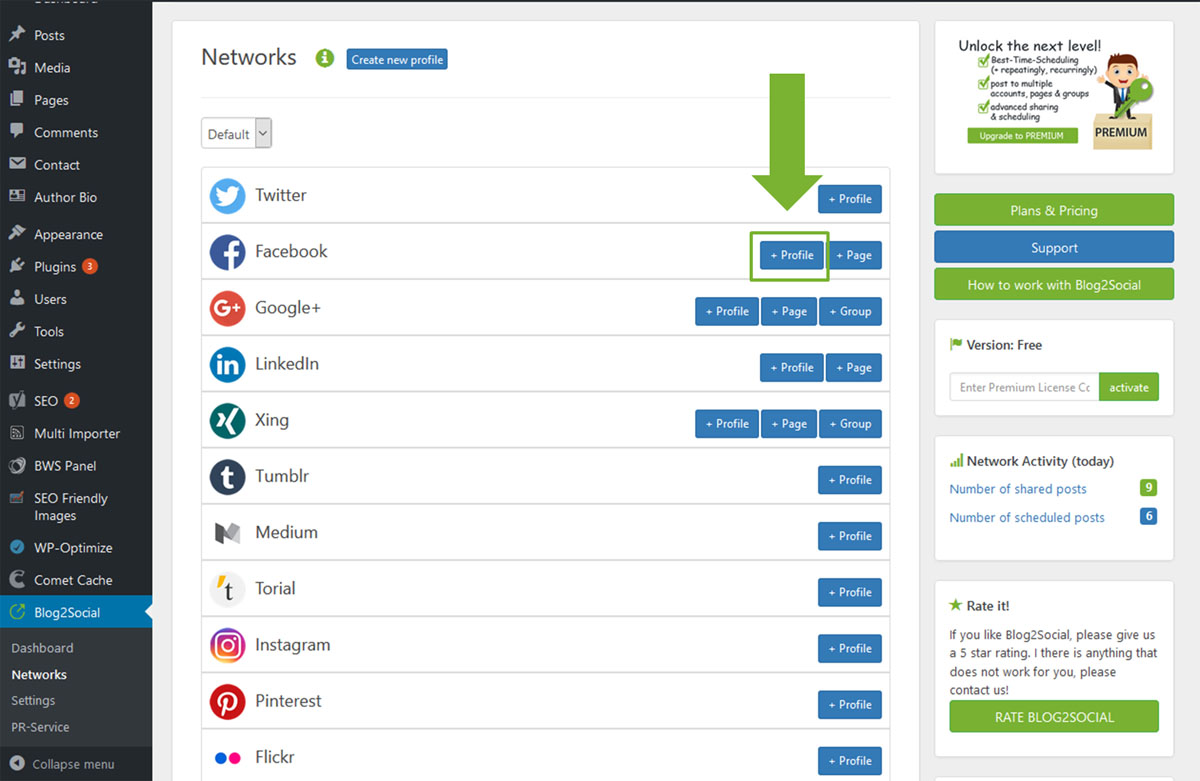This screenshot has width=1200, height=781.
Task: Click the Instagram network logo icon
Action: click(x=228, y=645)
